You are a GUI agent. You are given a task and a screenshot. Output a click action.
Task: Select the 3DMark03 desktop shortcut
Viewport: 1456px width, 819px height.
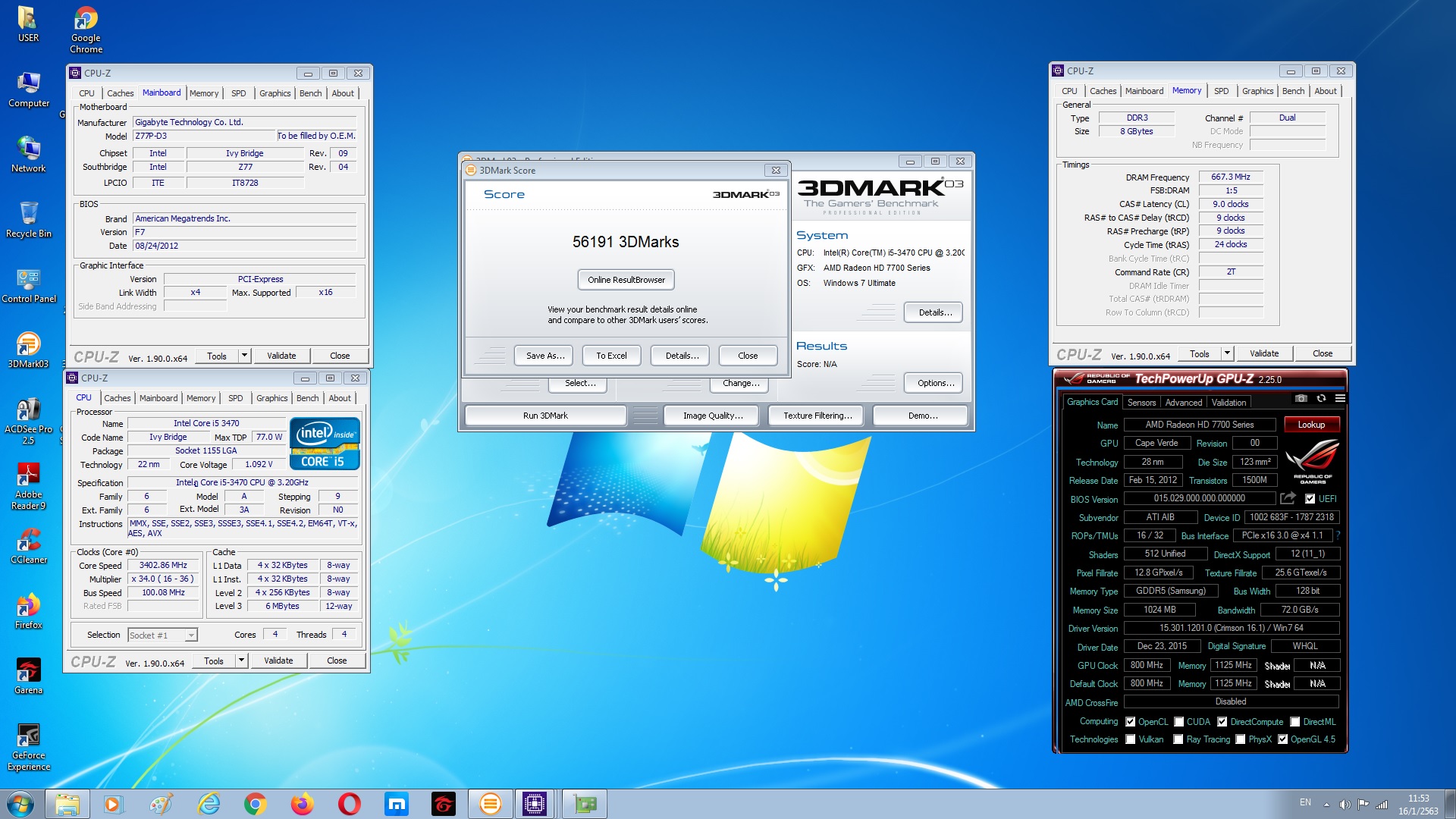click(x=28, y=350)
